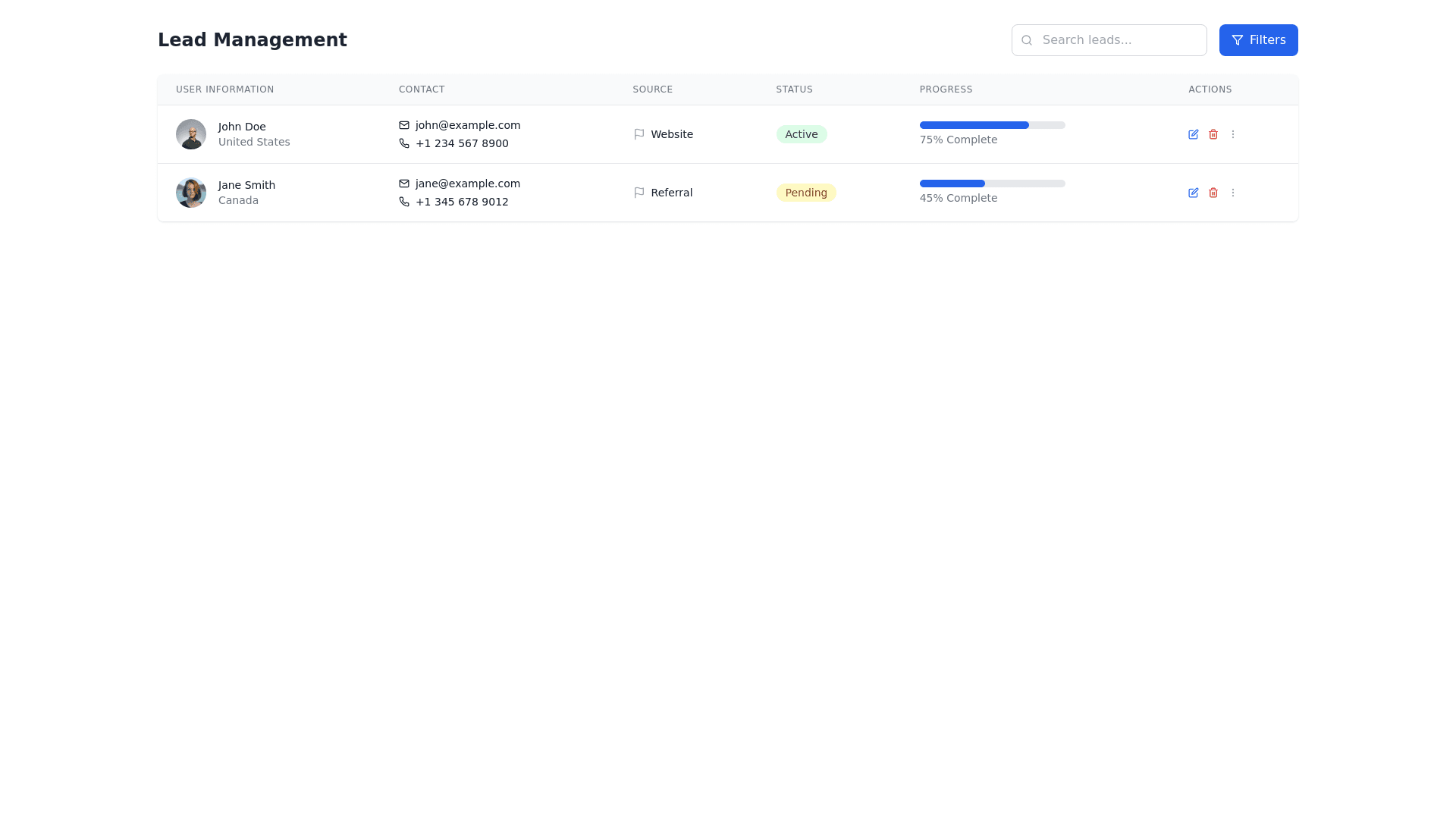Screen dimensions: 1456x819
Task: Click the trash icon for John Doe
Action: tap(1213, 134)
